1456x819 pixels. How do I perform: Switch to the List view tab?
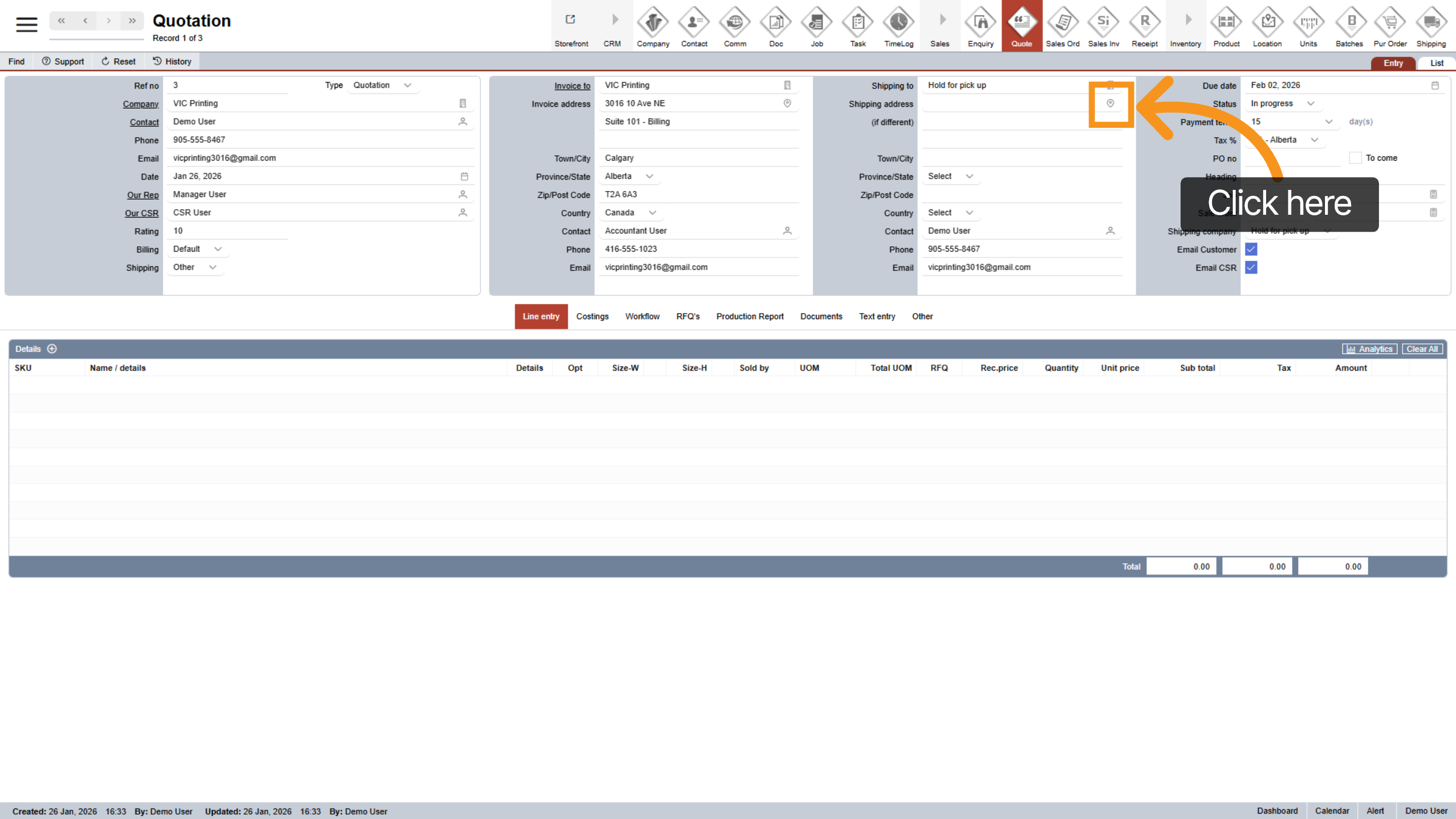1437,63
